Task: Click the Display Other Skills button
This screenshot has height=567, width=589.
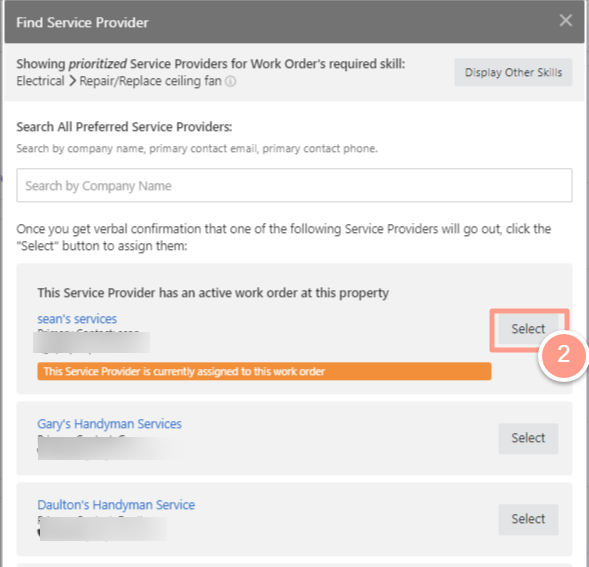Action: click(x=513, y=72)
